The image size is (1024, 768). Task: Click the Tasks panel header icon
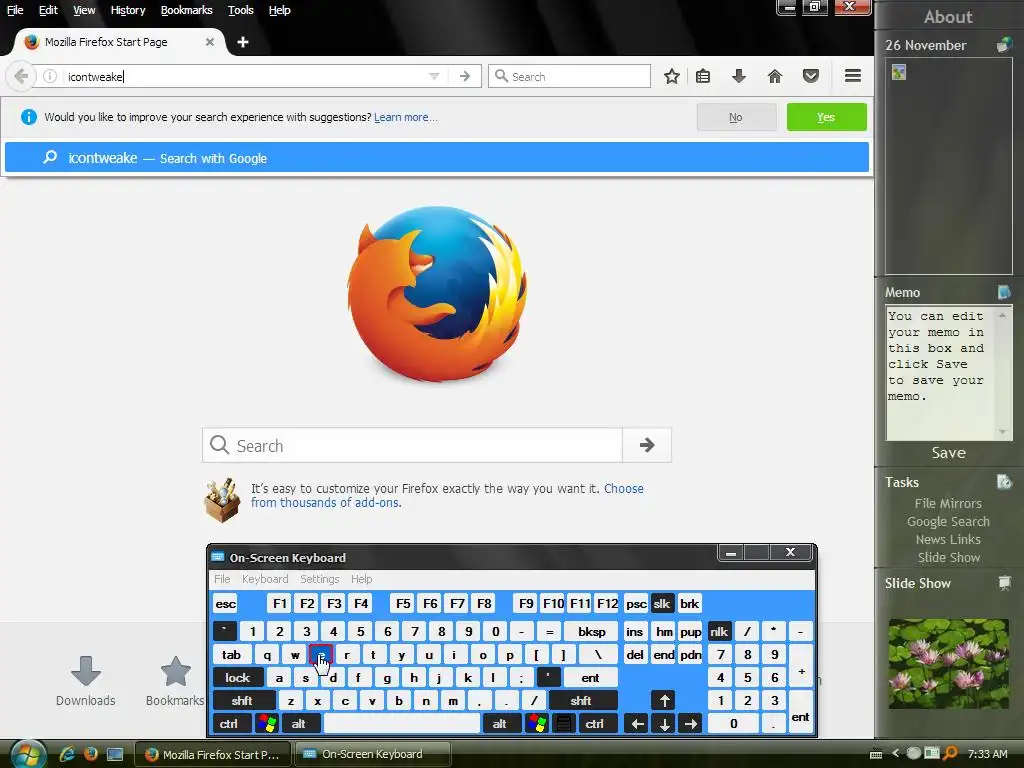1004,482
